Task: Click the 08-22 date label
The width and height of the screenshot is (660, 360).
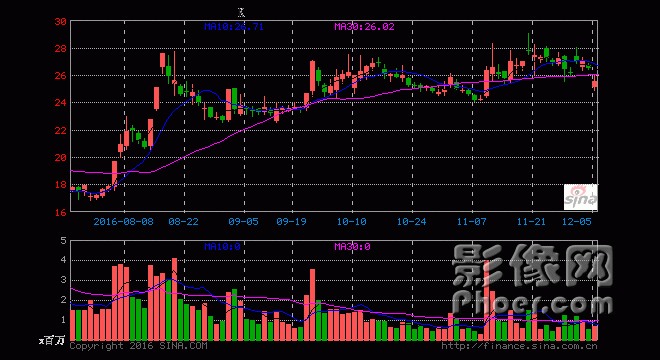Action: (183, 221)
